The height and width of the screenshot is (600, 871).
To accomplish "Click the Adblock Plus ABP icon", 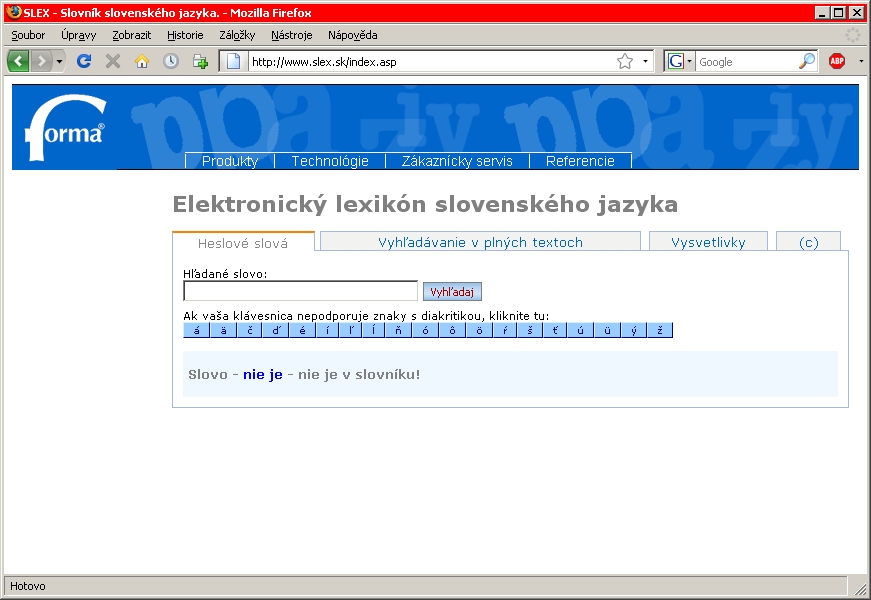I will (x=837, y=61).
